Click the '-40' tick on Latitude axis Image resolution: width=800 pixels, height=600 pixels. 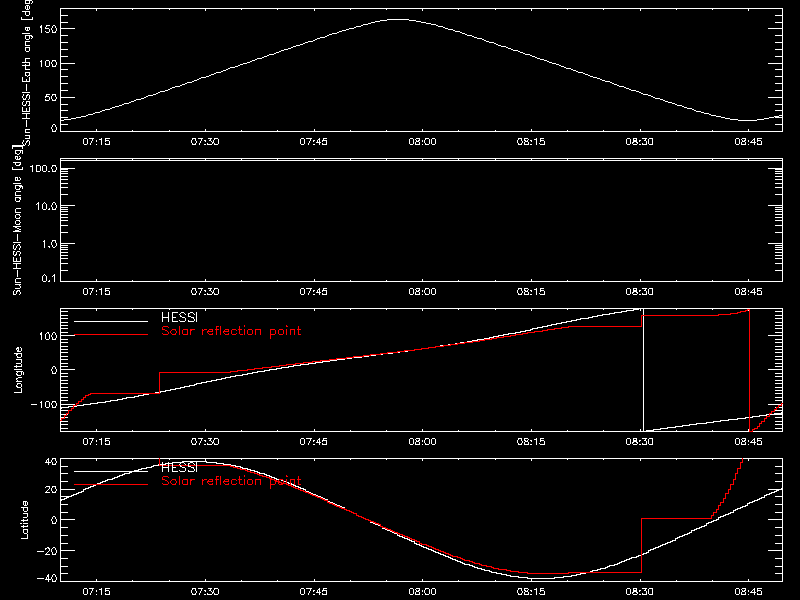tap(47, 579)
